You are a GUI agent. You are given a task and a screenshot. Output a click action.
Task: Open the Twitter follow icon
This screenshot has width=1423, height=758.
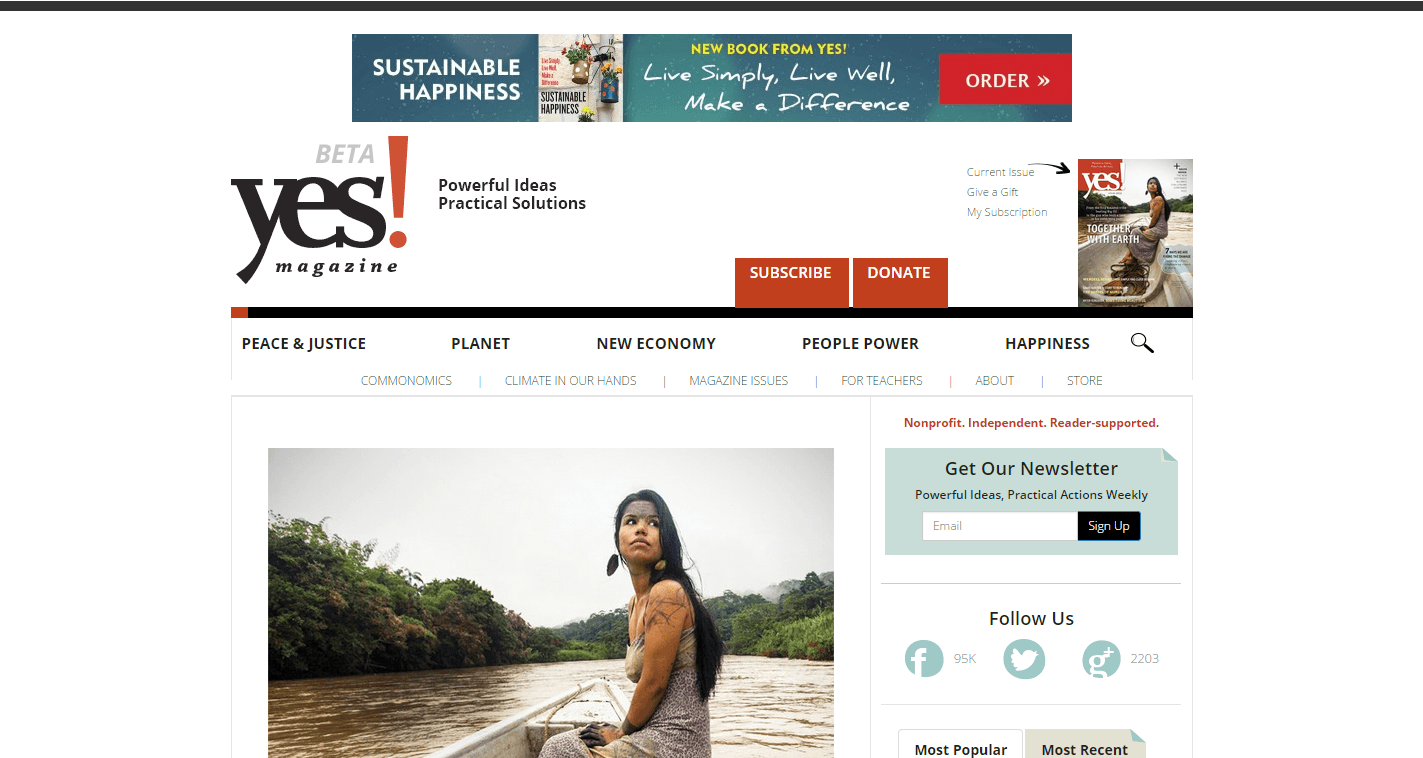click(1024, 659)
